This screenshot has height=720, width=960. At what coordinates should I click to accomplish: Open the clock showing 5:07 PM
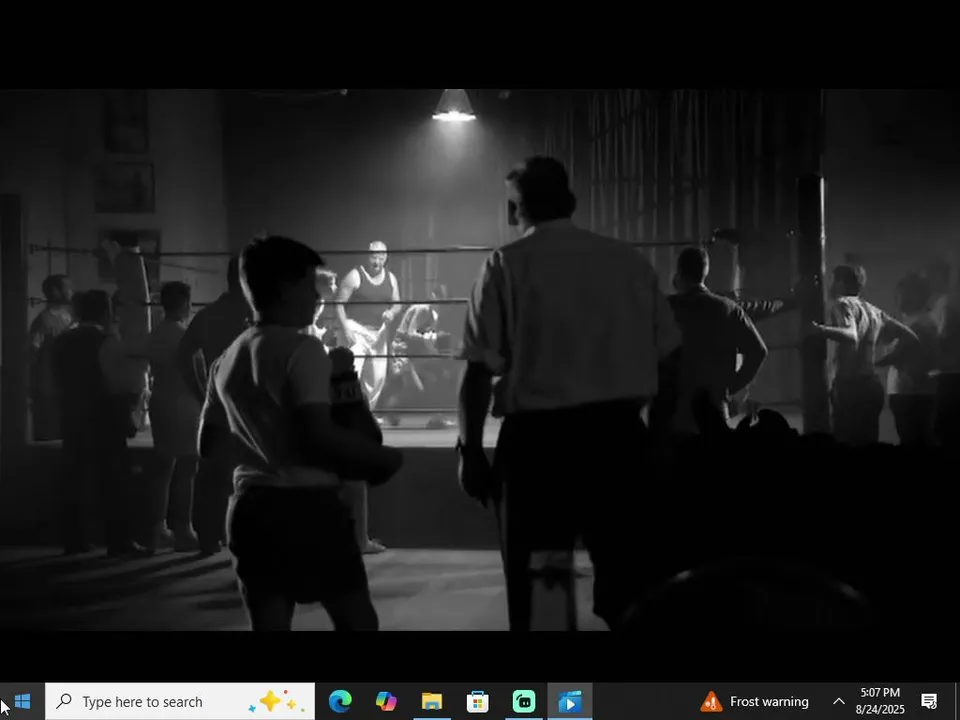pos(880,702)
